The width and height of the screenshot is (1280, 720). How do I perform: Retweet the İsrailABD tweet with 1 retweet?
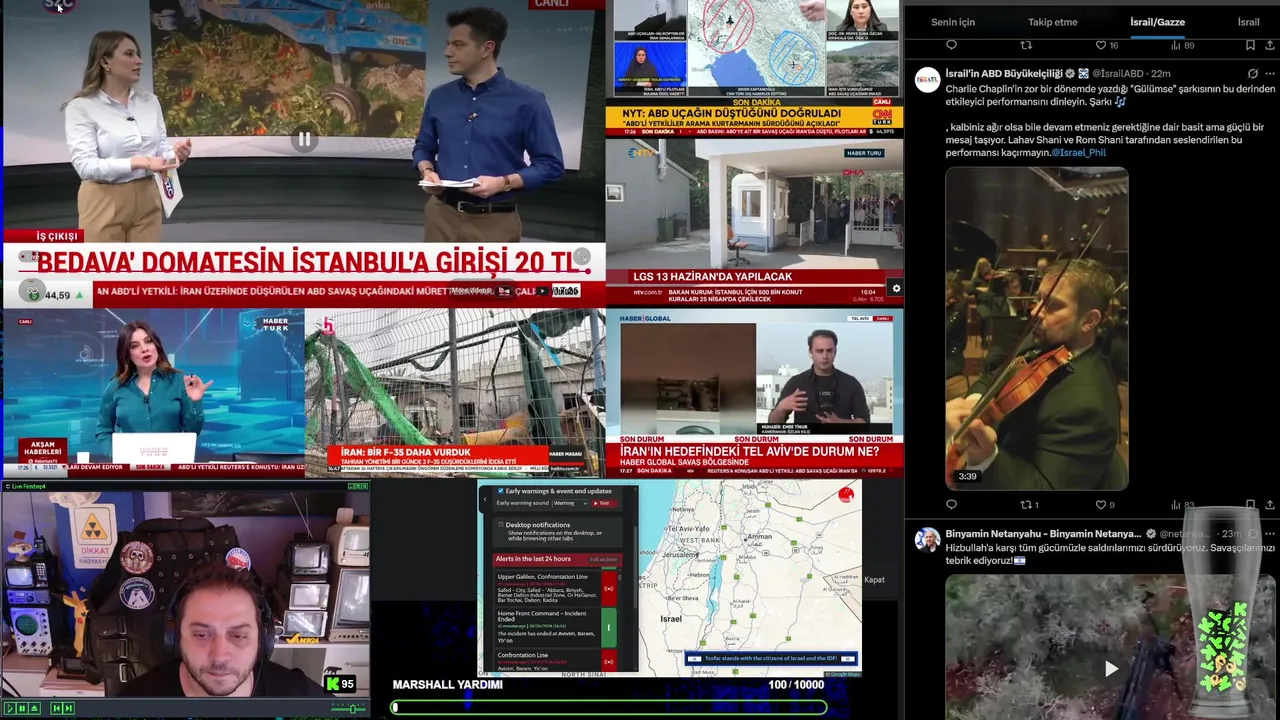click(1029, 505)
